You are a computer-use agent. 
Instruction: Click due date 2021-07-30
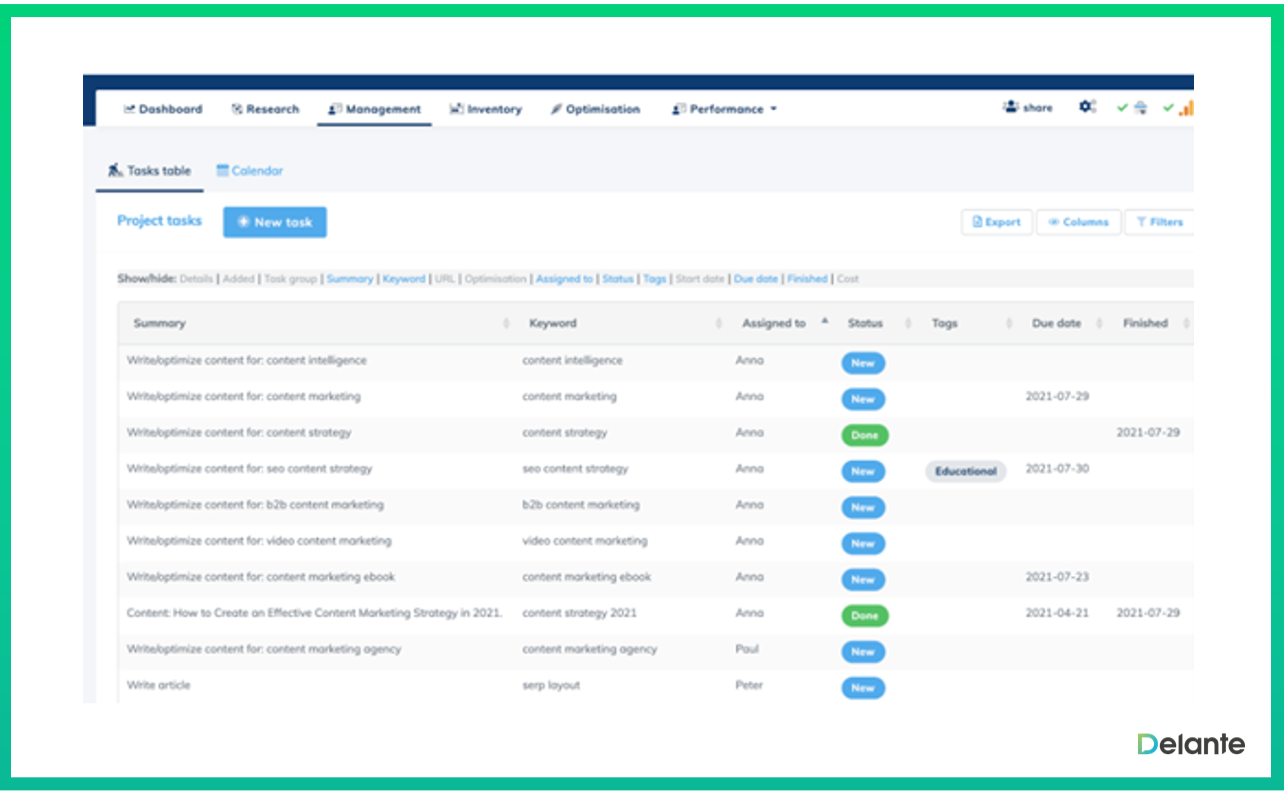[x=1057, y=468]
